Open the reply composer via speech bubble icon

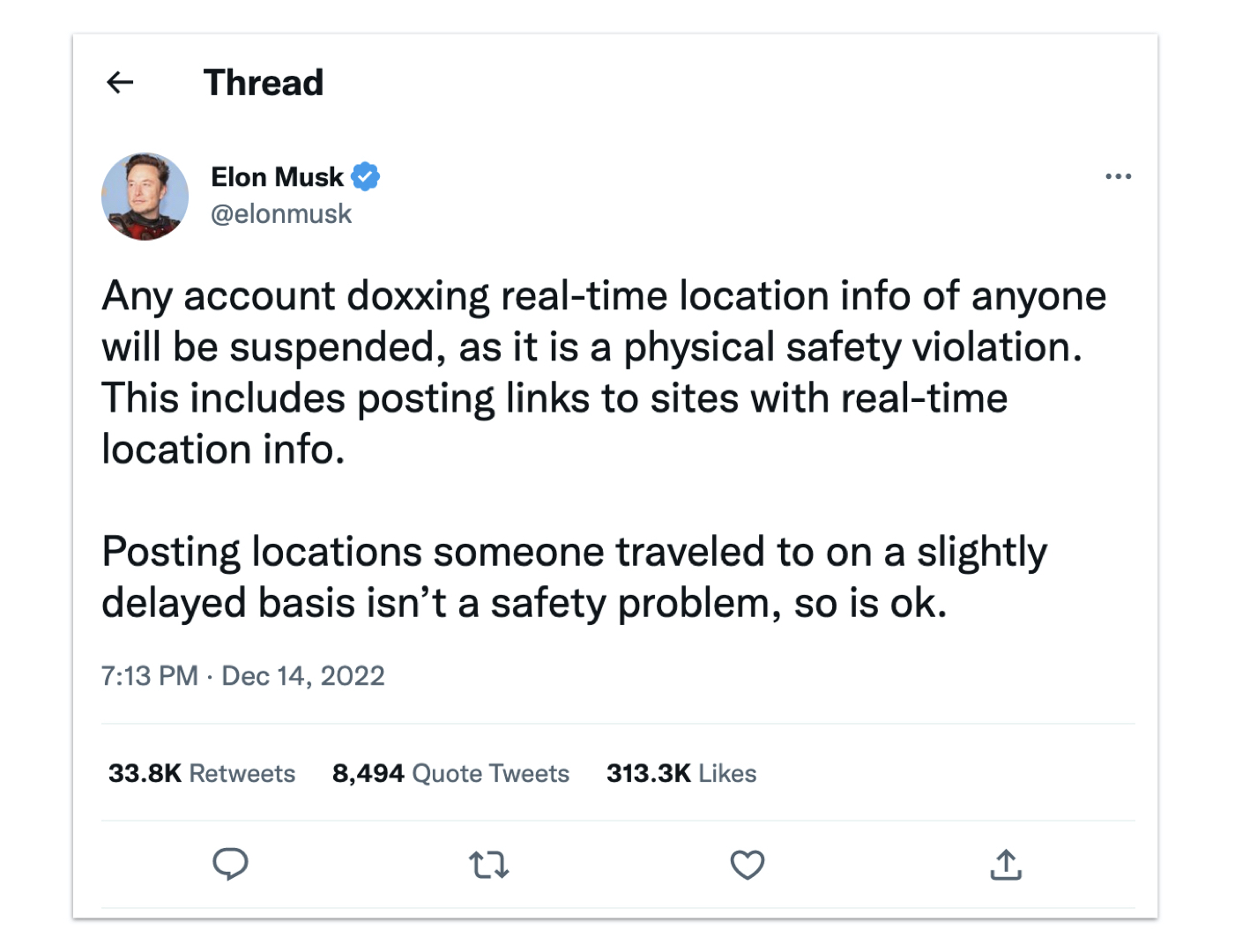(x=231, y=865)
